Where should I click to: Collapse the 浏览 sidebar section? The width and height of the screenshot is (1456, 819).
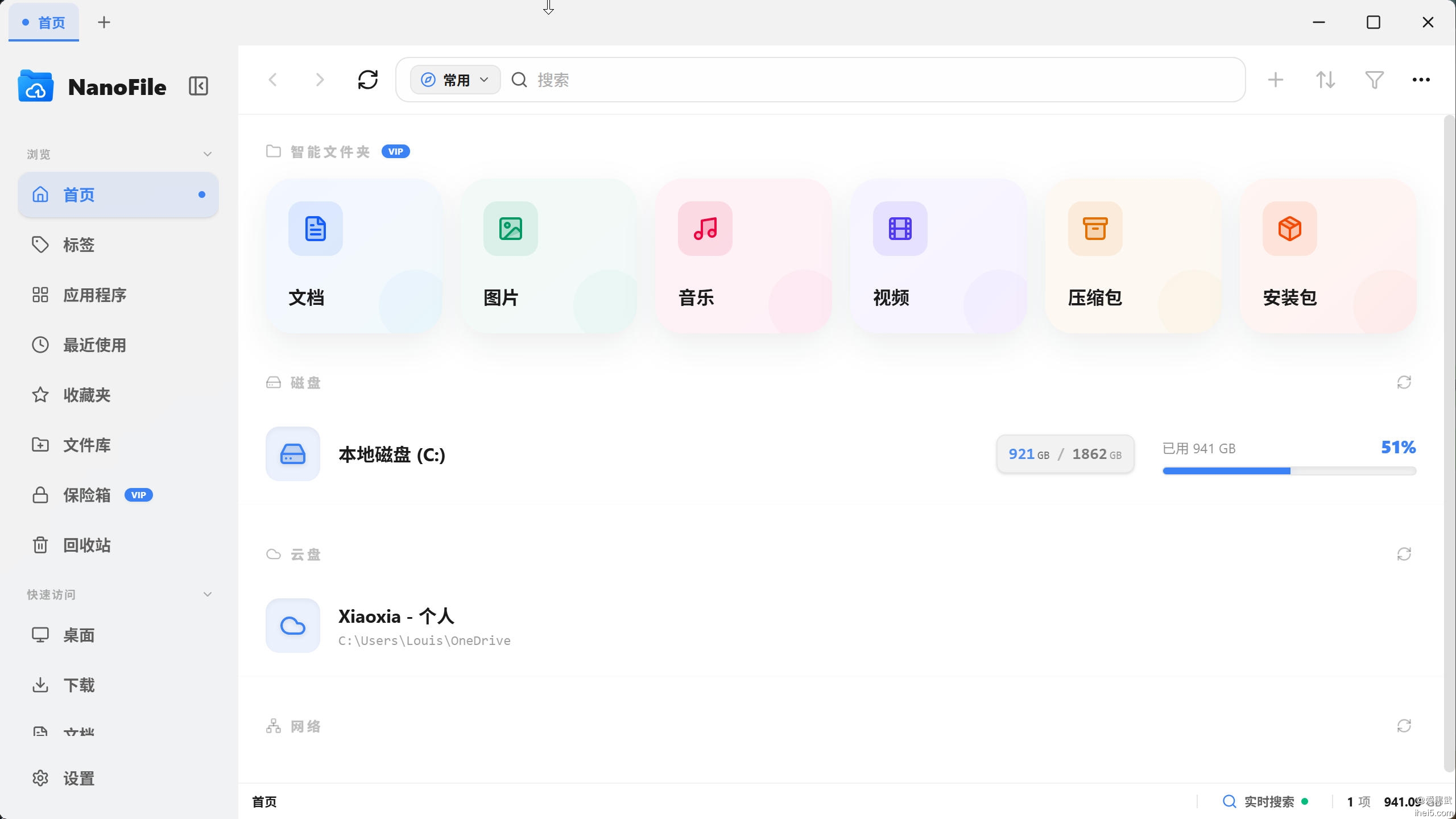pos(208,154)
